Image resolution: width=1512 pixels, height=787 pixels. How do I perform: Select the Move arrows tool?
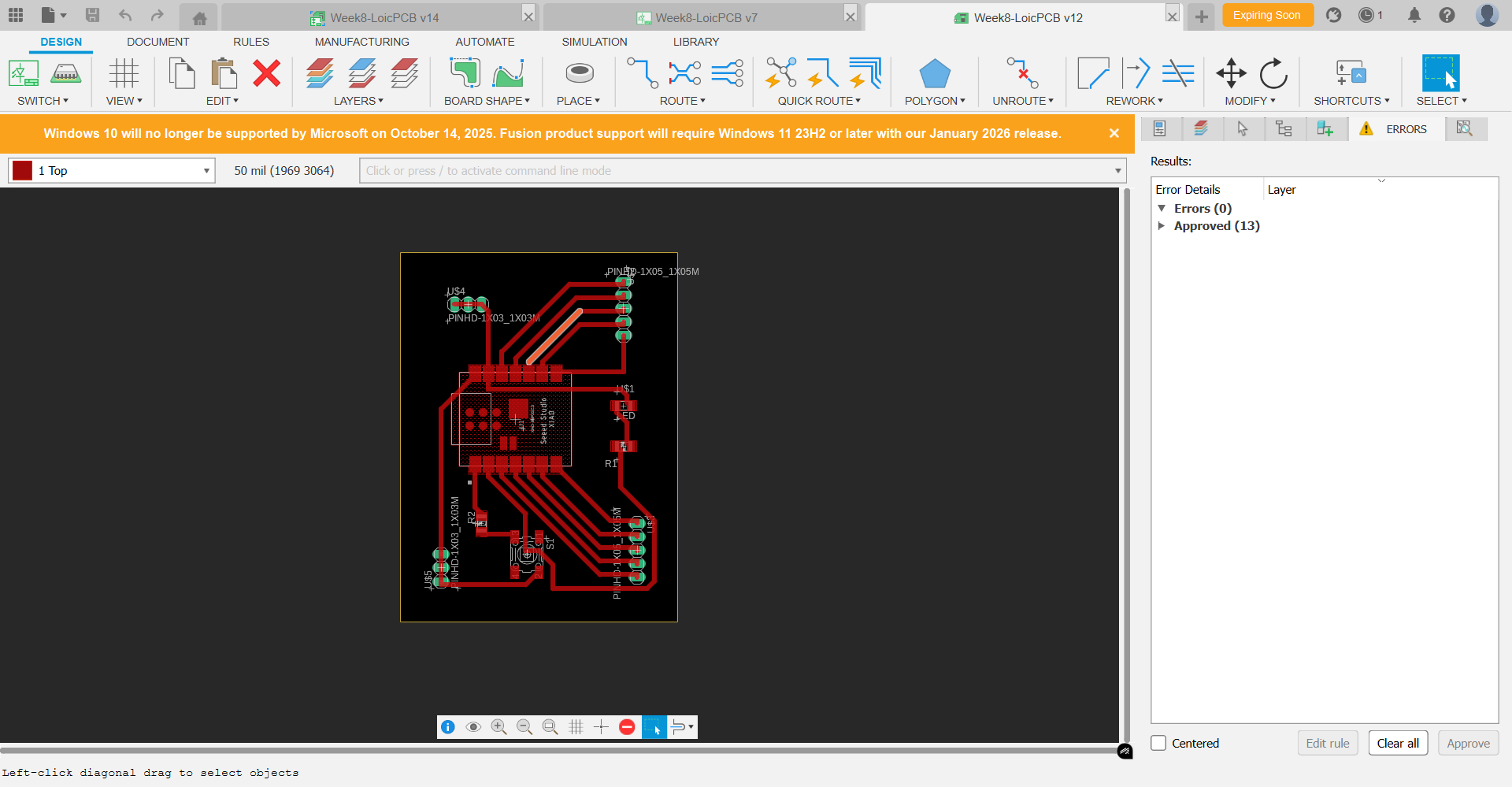pos(1231,74)
